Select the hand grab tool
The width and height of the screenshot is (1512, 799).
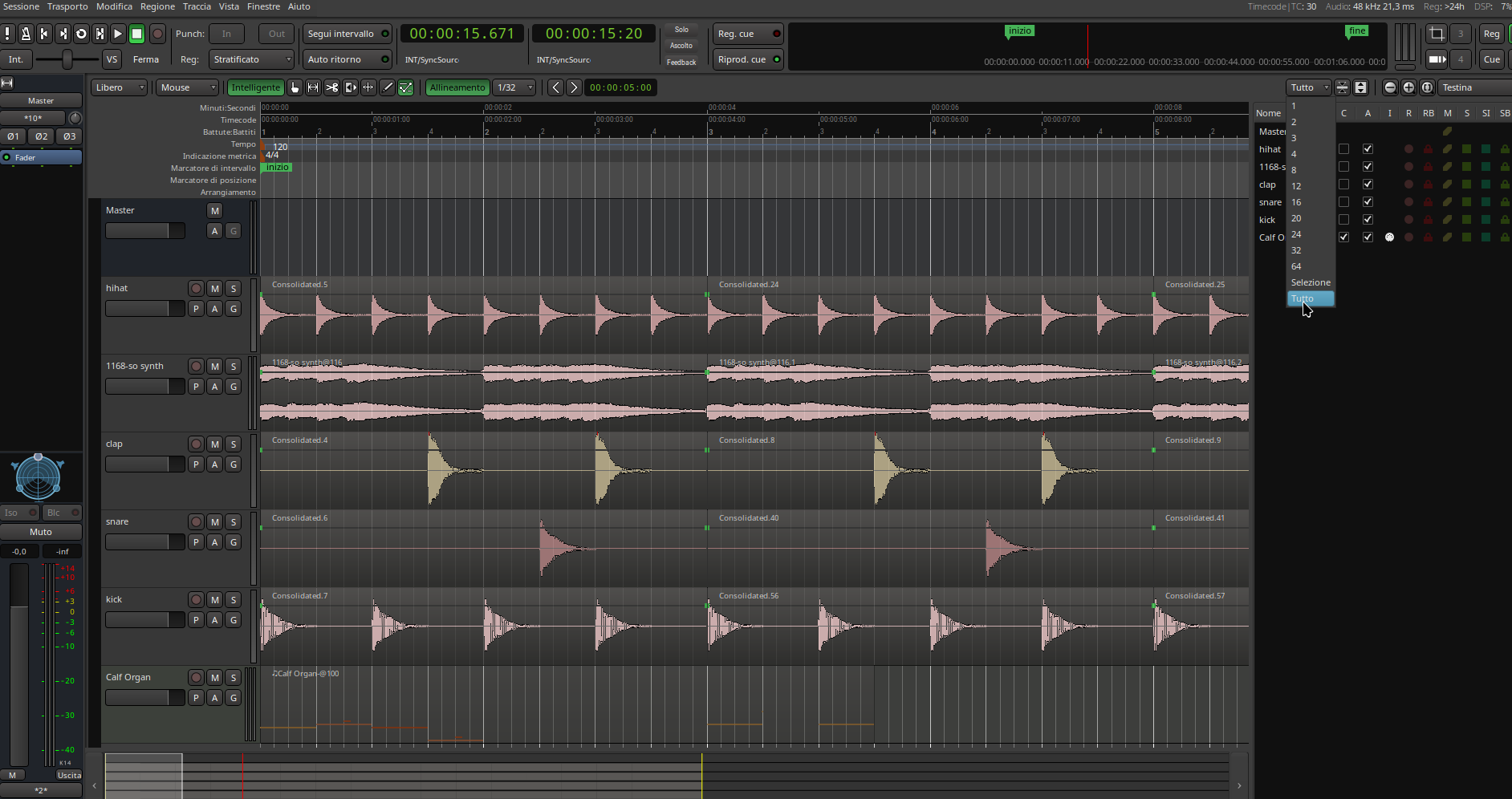[x=295, y=87]
